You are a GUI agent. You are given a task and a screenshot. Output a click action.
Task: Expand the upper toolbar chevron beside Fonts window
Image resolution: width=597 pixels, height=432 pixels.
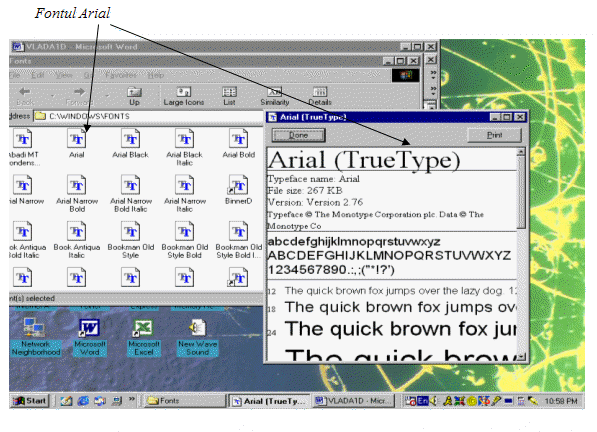(x=433, y=74)
